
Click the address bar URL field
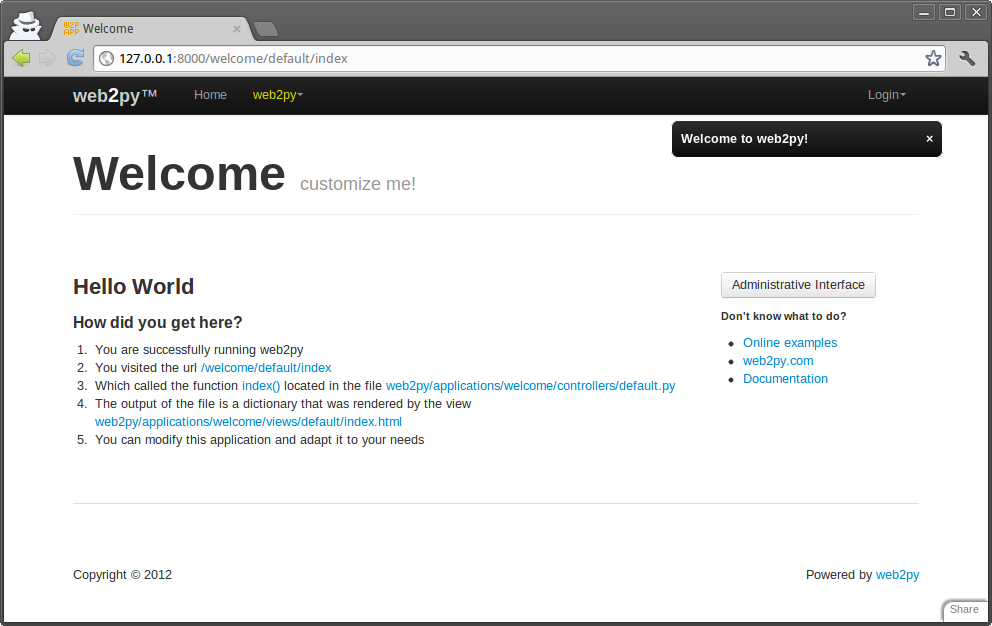click(x=519, y=58)
